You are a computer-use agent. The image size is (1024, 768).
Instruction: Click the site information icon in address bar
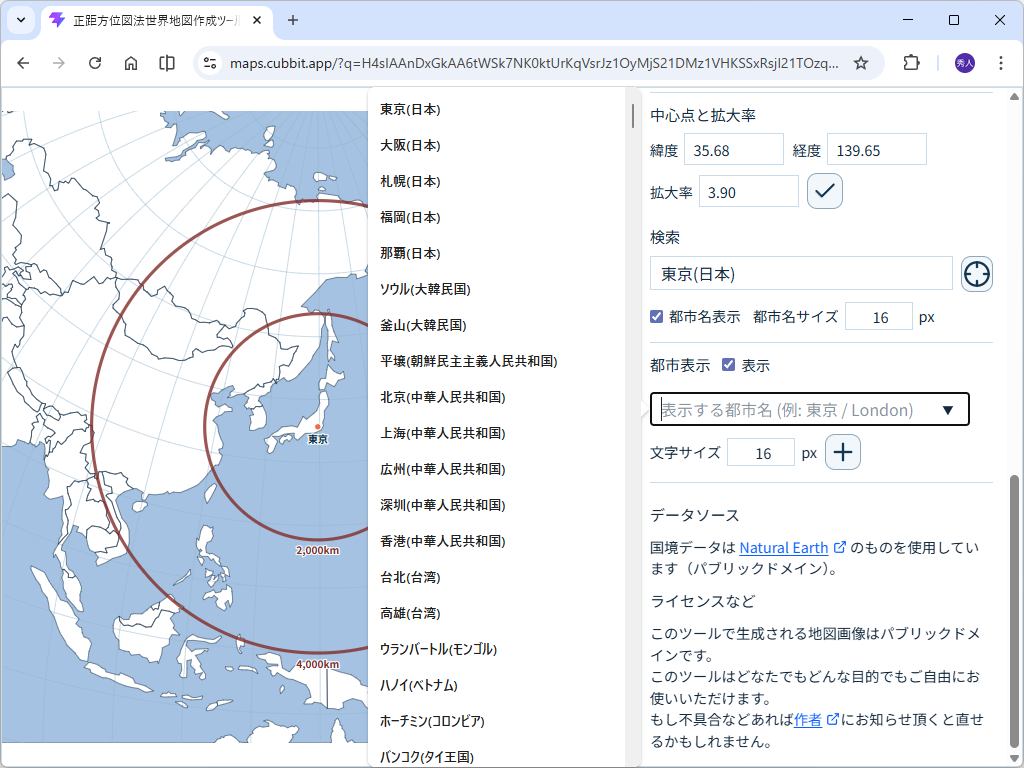(x=209, y=62)
